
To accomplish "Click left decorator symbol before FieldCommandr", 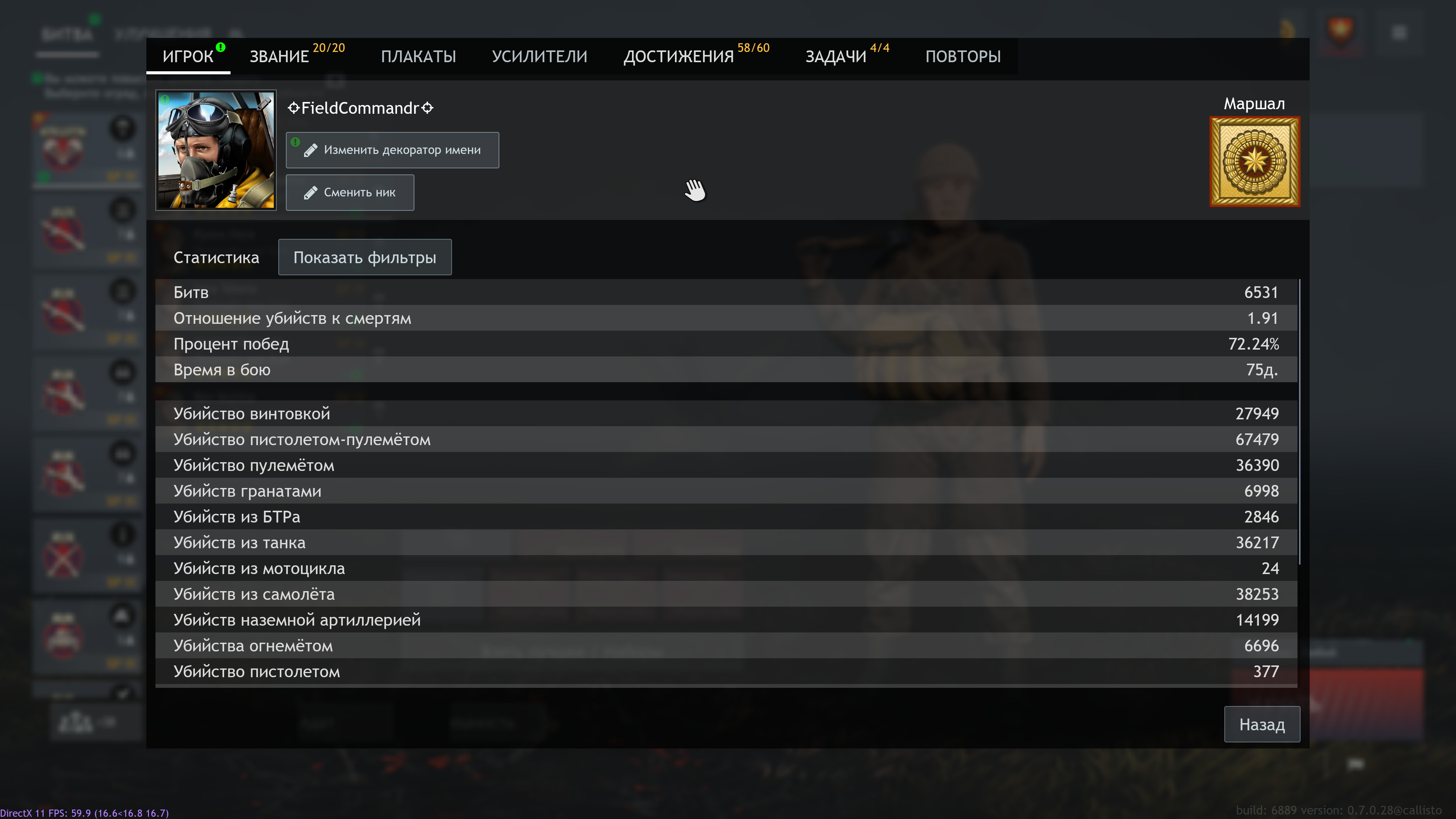I will pos(293,108).
